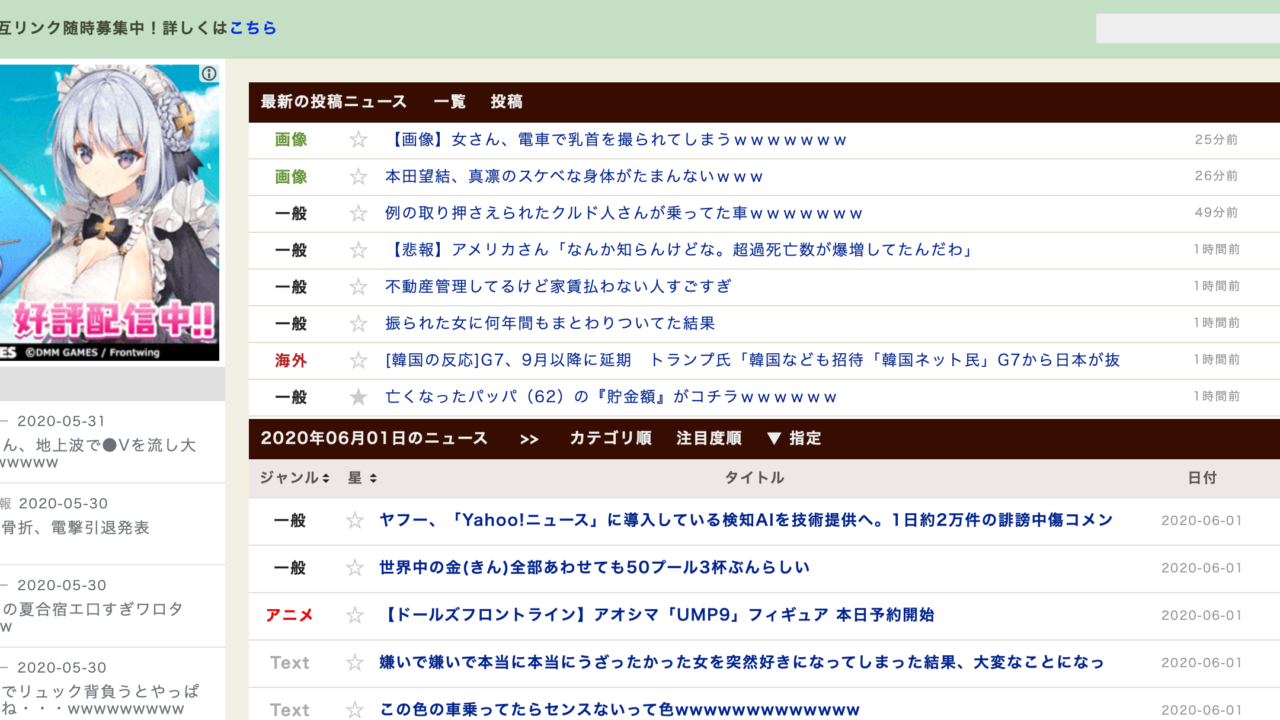Click the 49分前 timestamp
Screen dimensions: 1280x720
(x=1216, y=213)
